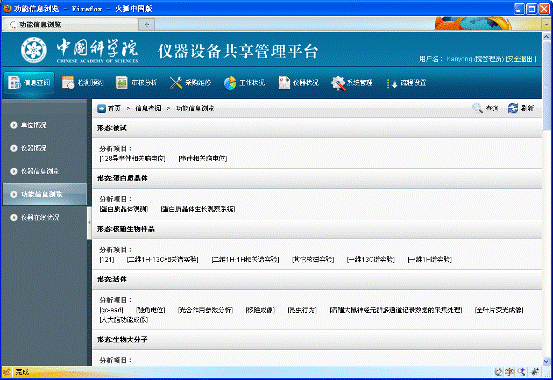Open the [光合作用参数分析] link
The width and height of the screenshot is (553, 380).
(x=206, y=310)
